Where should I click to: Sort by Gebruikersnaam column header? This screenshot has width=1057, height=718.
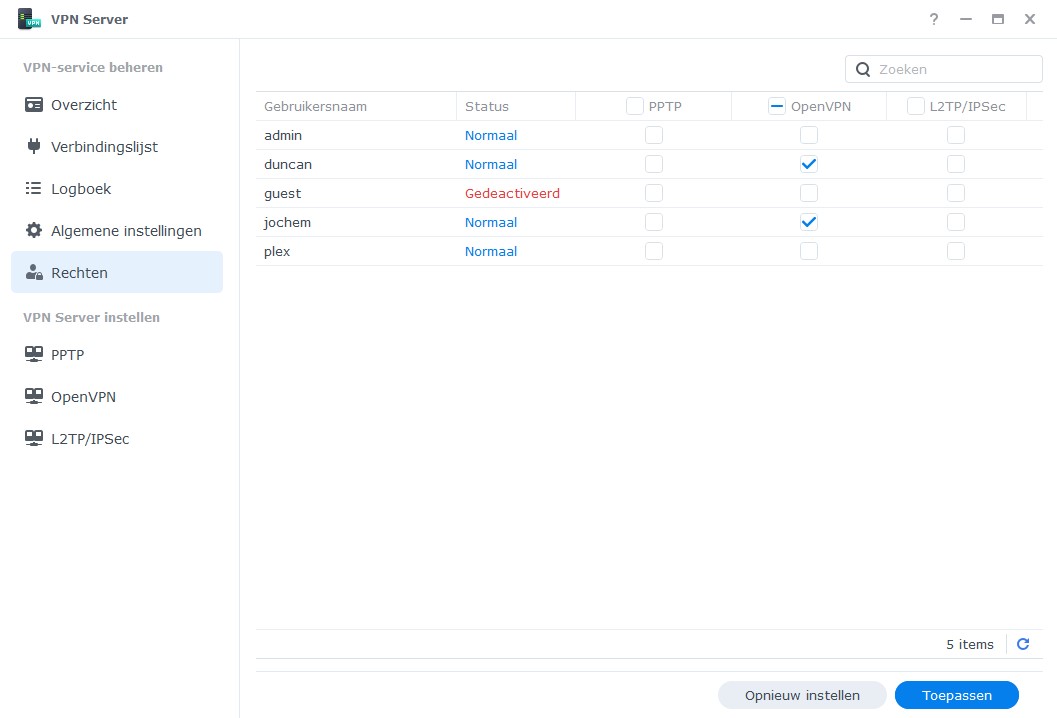(x=356, y=106)
